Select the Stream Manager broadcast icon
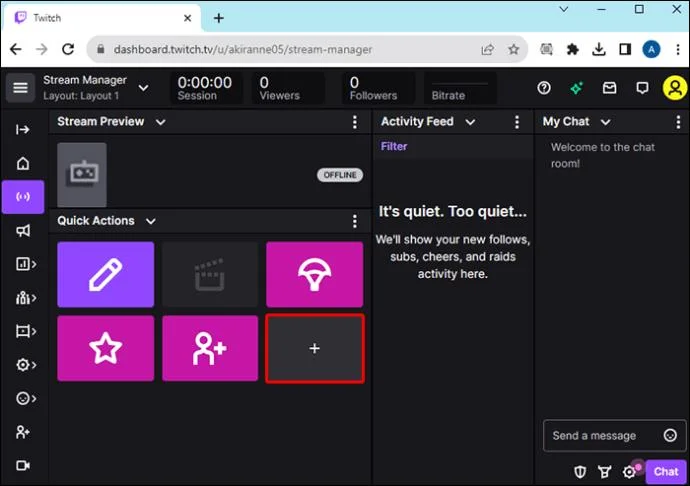The height and width of the screenshot is (486, 690). [23, 197]
